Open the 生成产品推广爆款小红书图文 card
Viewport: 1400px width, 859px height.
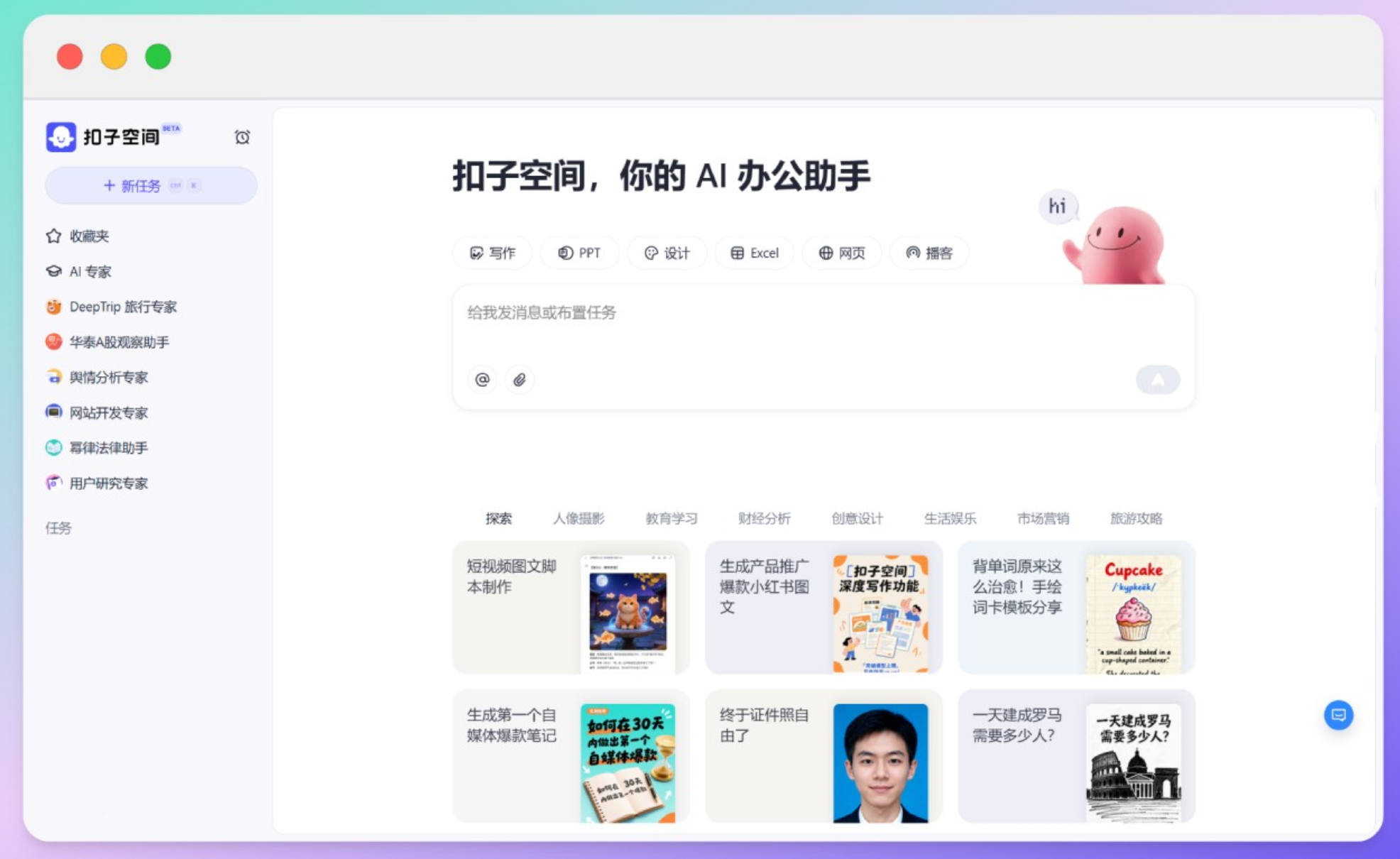coord(824,608)
